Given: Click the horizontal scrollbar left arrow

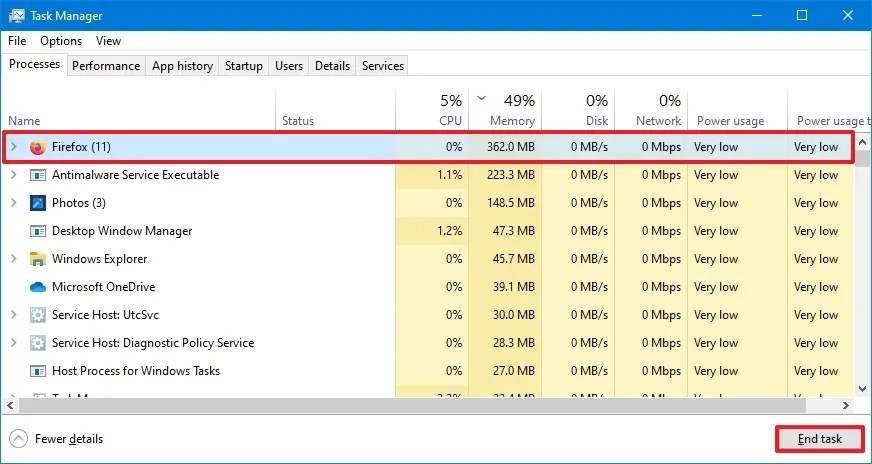Looking at the screenshot, I should 9,406.
